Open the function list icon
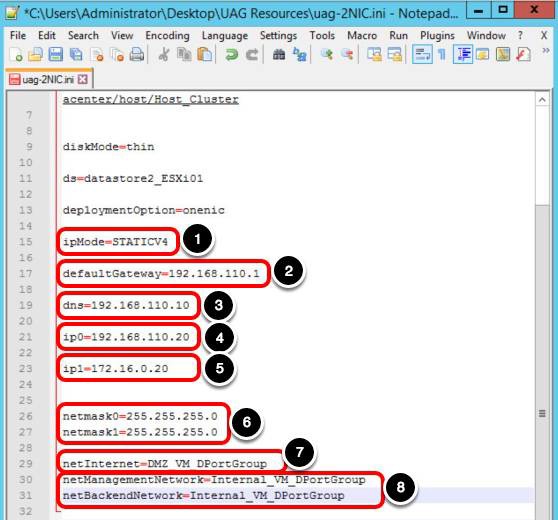The height and width of the screenshot is (520, 558). tap(523, 55)
